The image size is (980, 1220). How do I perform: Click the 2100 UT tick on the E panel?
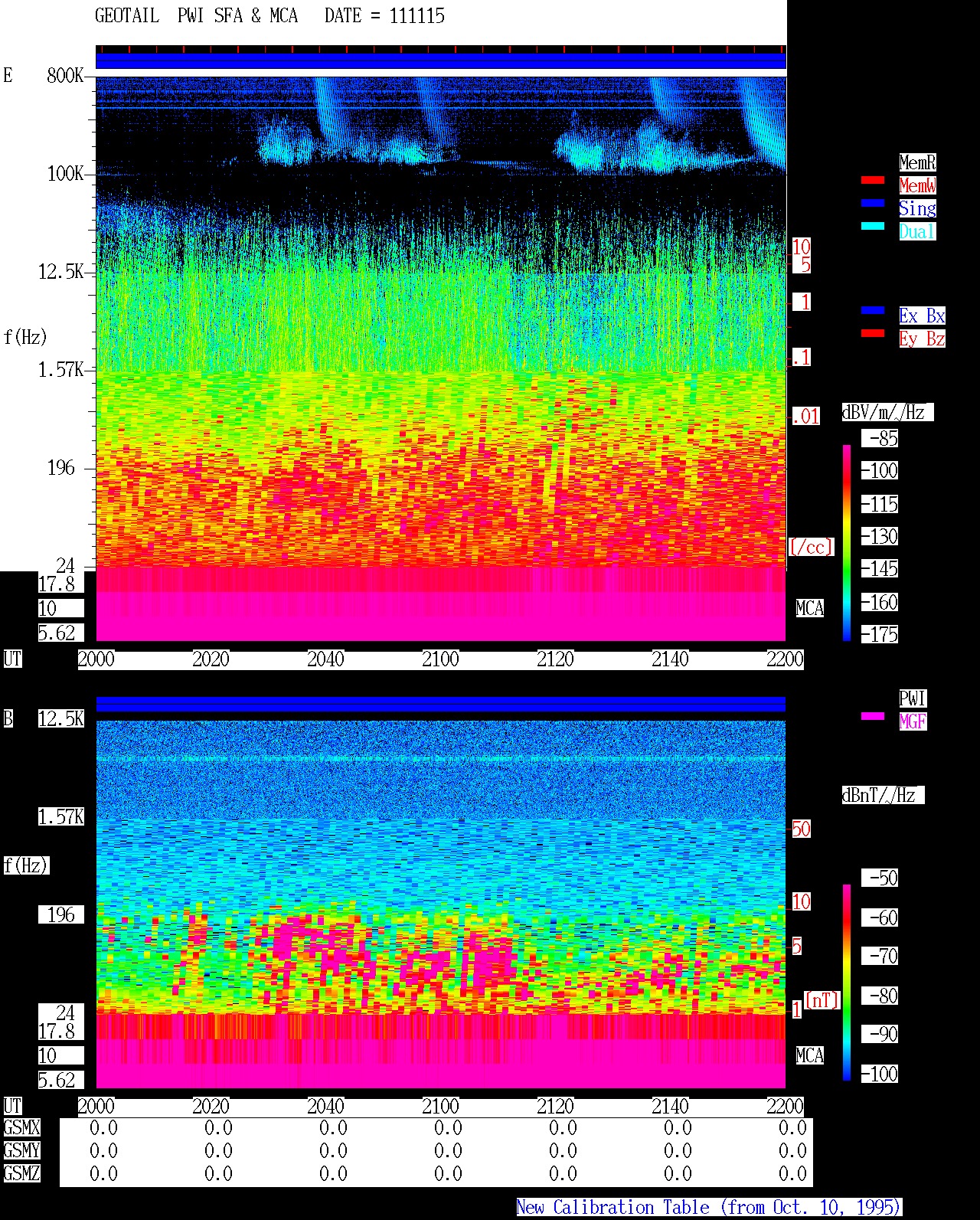(440, 659)
